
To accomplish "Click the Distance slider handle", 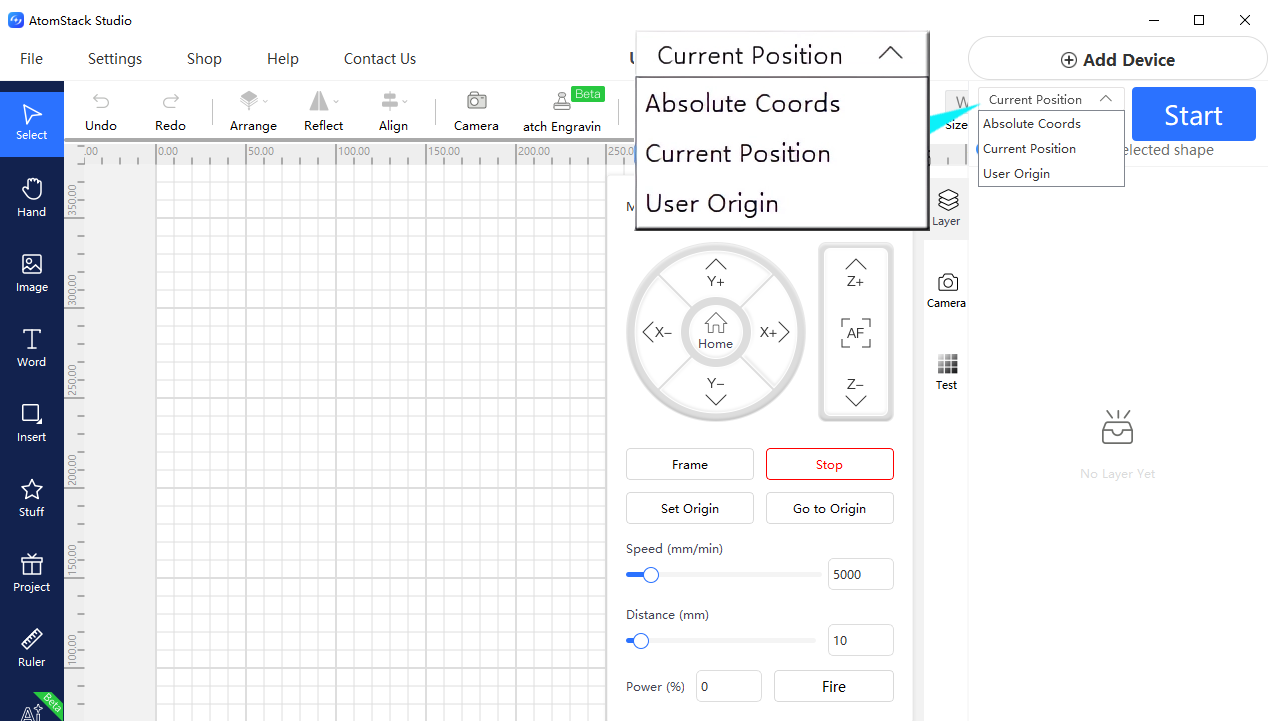I will [641, 641].
